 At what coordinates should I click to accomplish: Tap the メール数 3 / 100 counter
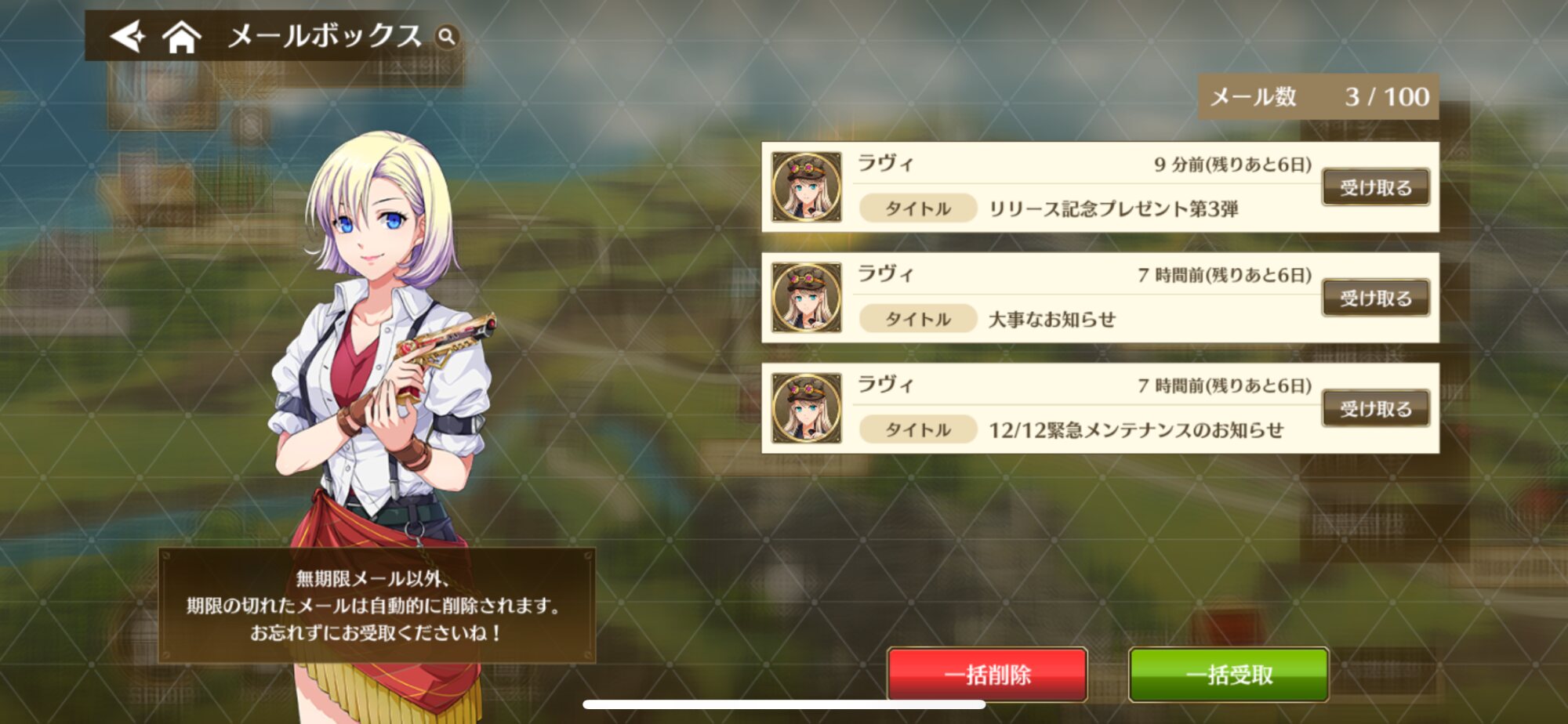(x=1319, y=96)
